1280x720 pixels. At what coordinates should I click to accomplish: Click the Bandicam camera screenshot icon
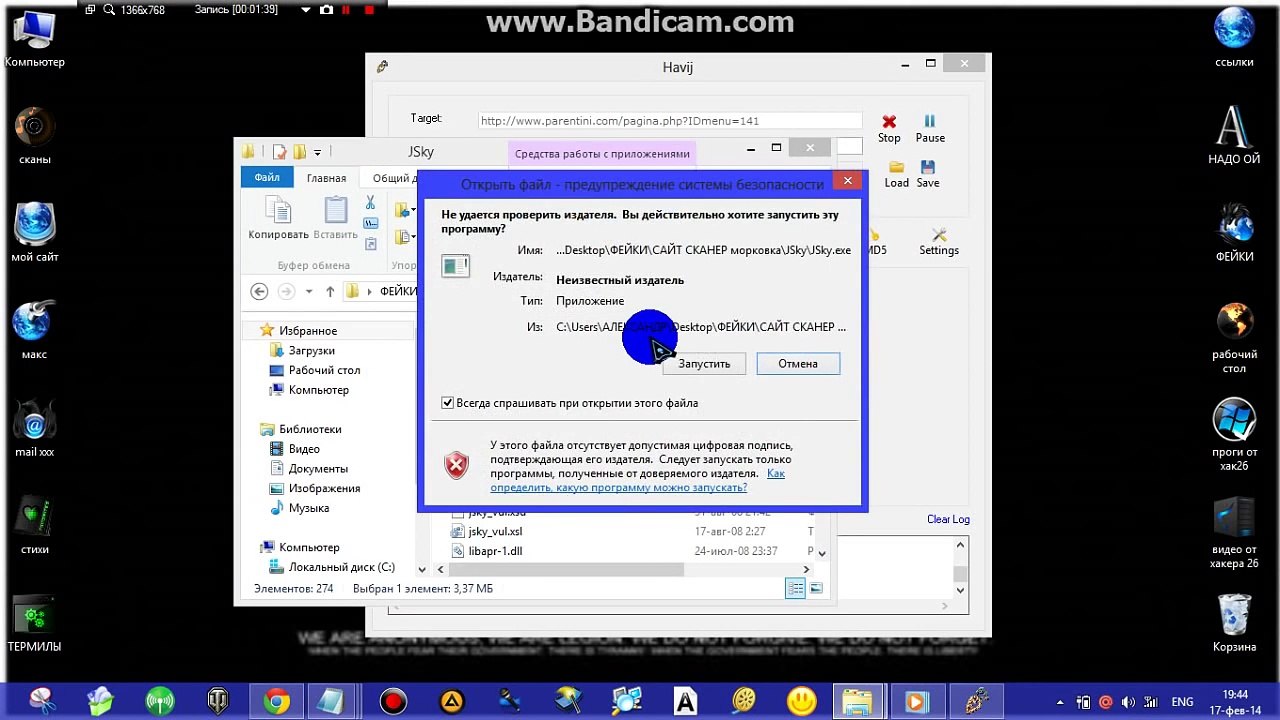pos(326,10)
